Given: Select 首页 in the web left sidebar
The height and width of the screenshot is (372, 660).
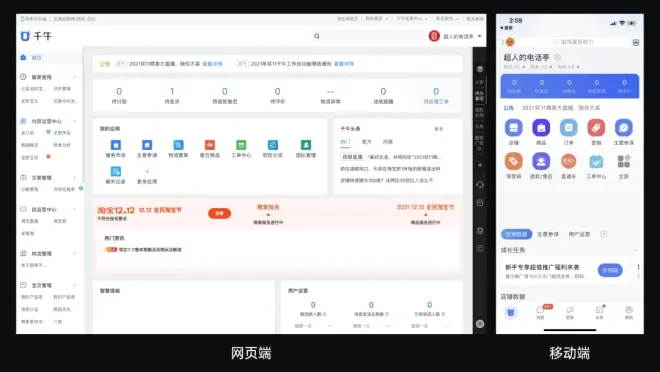Looking at the screenshot, I should (x=37, y=57).
